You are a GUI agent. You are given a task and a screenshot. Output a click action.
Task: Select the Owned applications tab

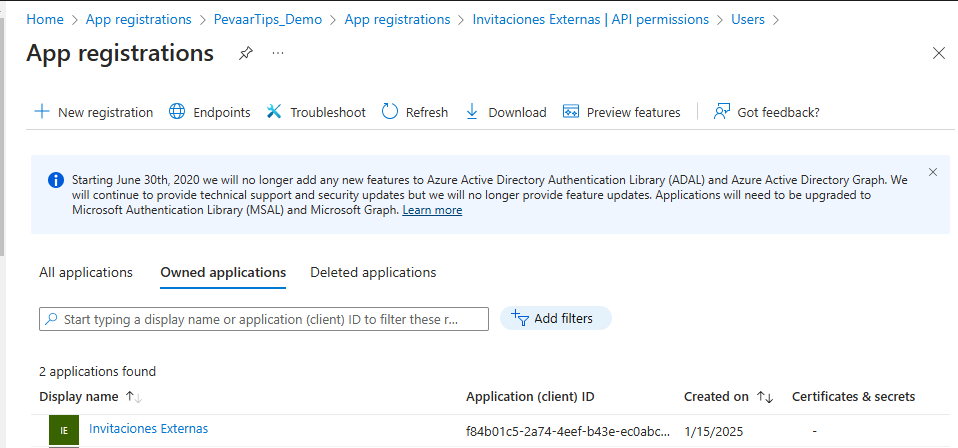click(x=223, y=273)
